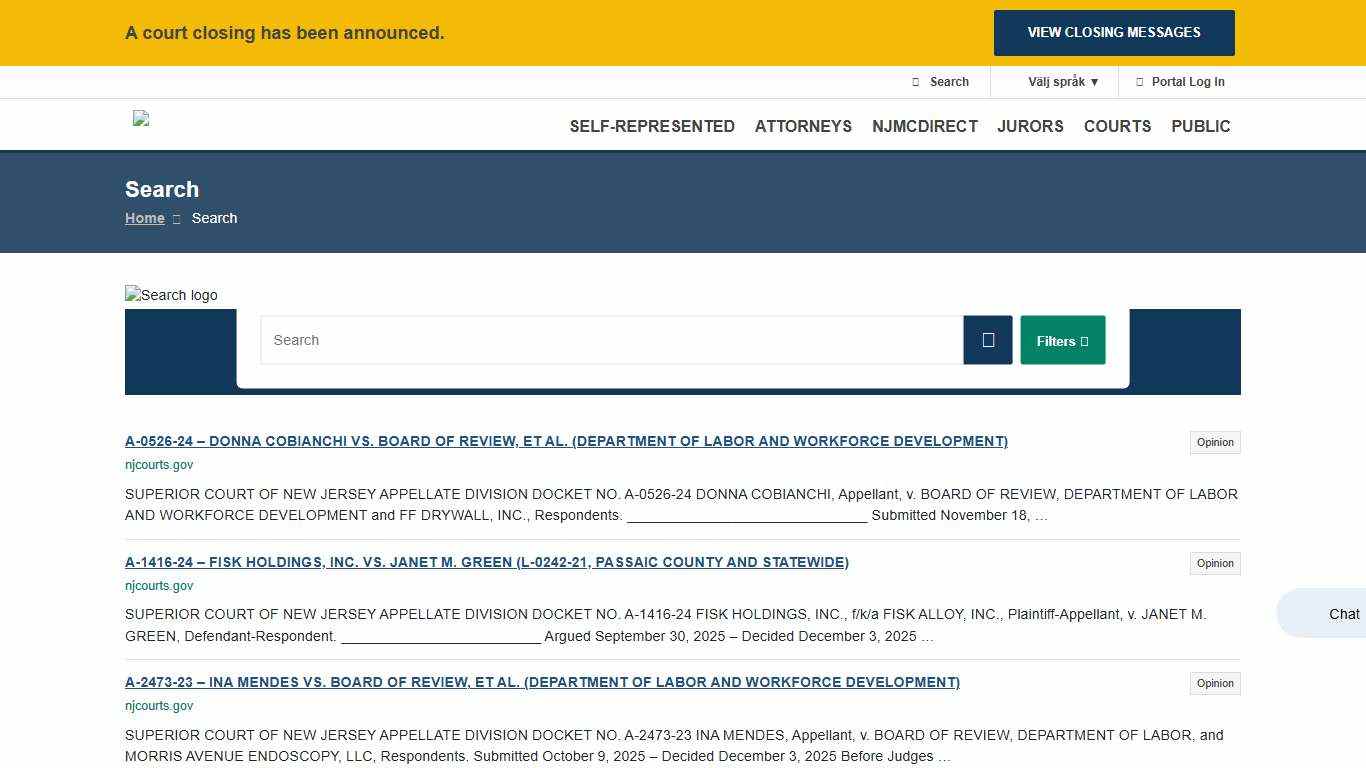Click the Portal Log In person icon
Viewport: 1366px width, 768px height.
pos(1139,81)
